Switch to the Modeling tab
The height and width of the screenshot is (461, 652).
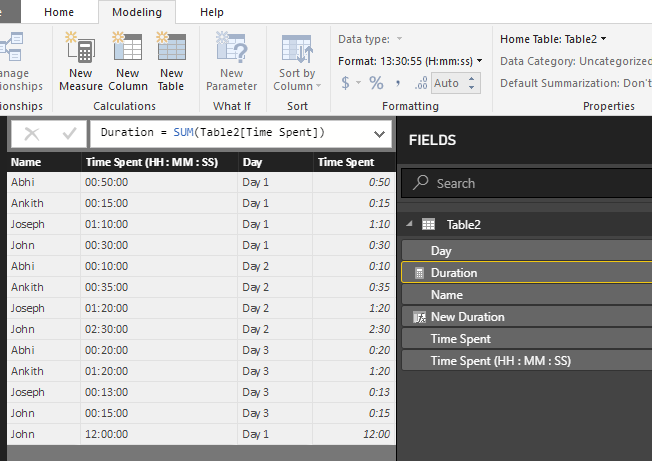click(137, 12)
